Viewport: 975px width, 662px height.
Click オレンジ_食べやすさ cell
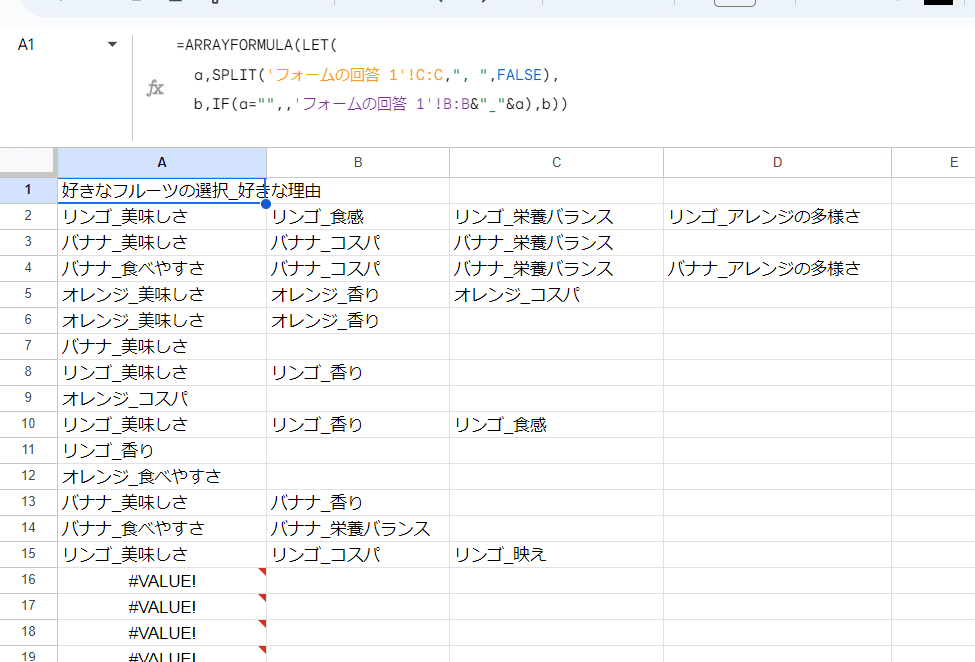pos(162,477)
